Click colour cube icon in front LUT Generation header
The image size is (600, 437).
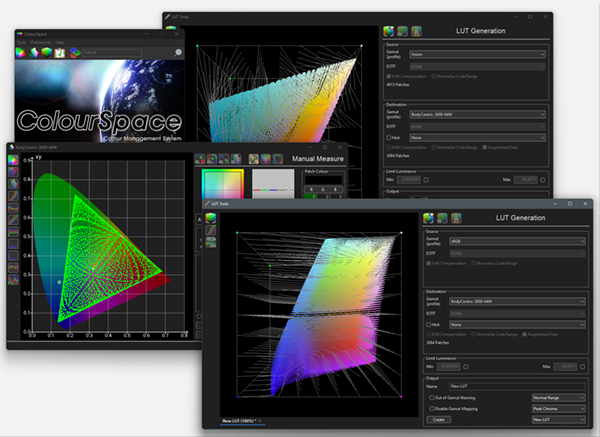coord(429,218)
